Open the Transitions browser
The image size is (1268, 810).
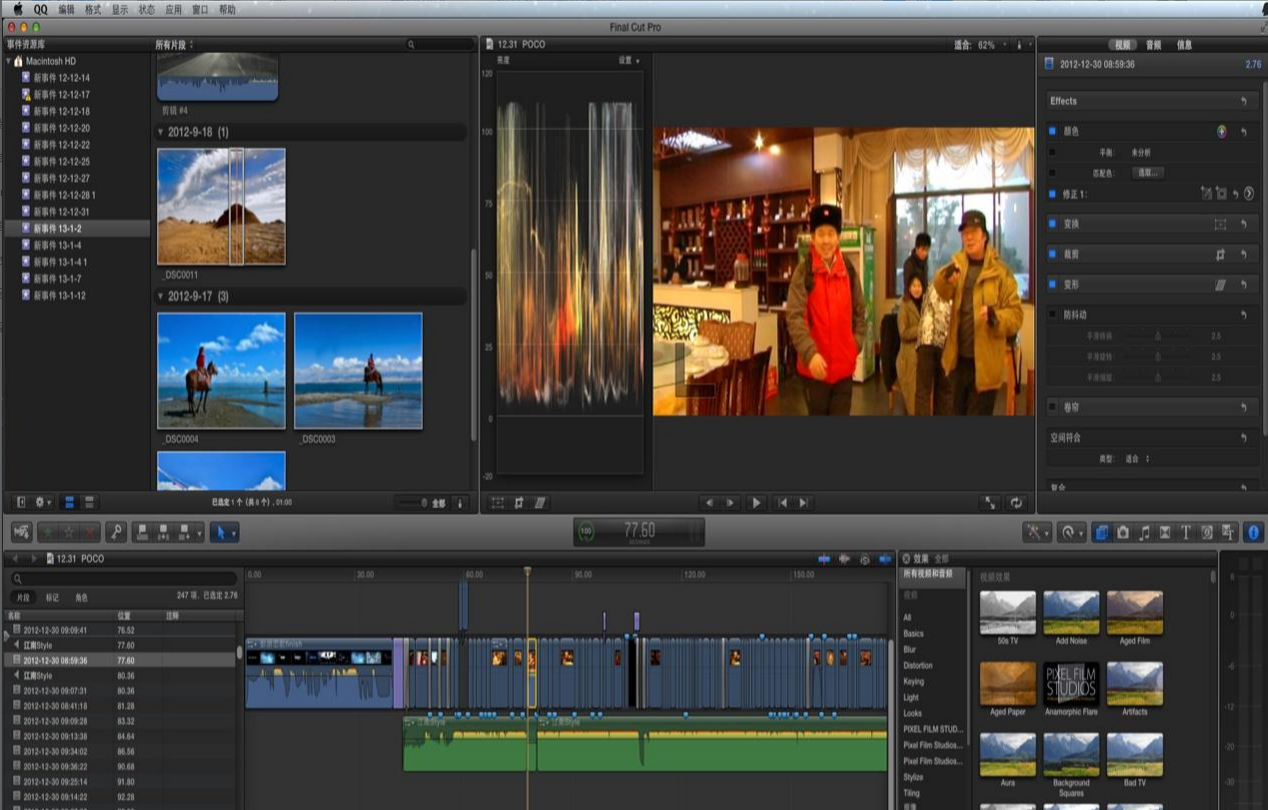pos(1165,532)
